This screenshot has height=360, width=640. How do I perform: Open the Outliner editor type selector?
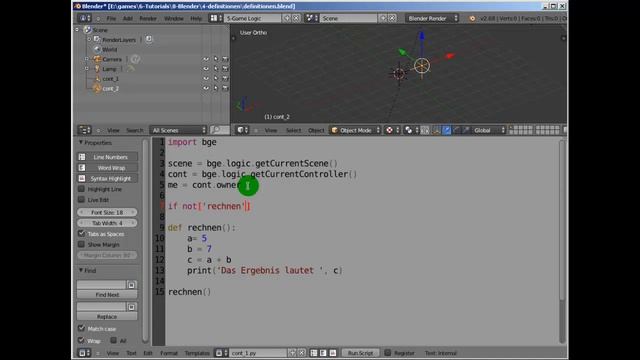tap(84, 130)
